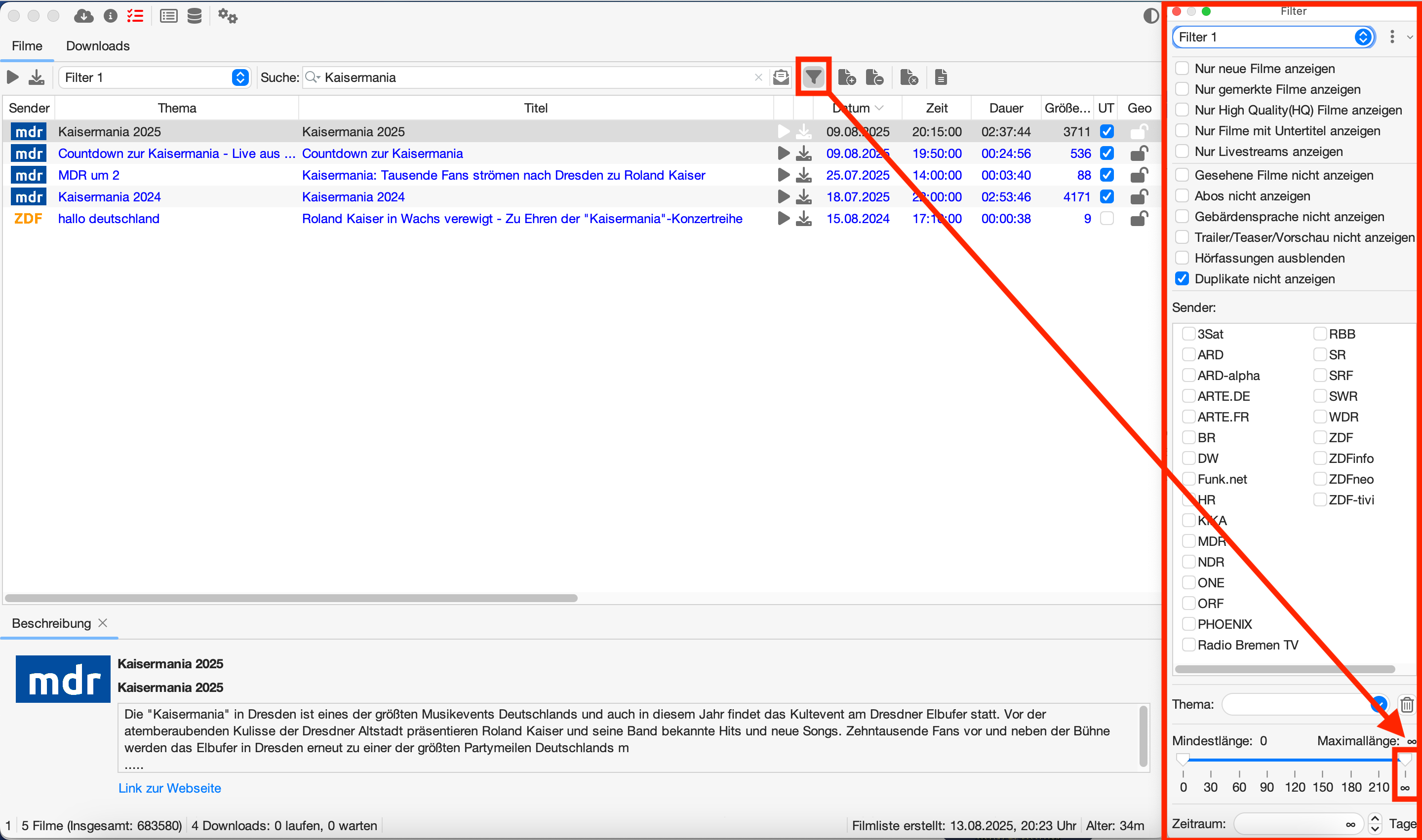The image size is (1422, 840).
Task: Uncheck Duplikate nicht anzeigen
Action: (x=1182, y=279)
